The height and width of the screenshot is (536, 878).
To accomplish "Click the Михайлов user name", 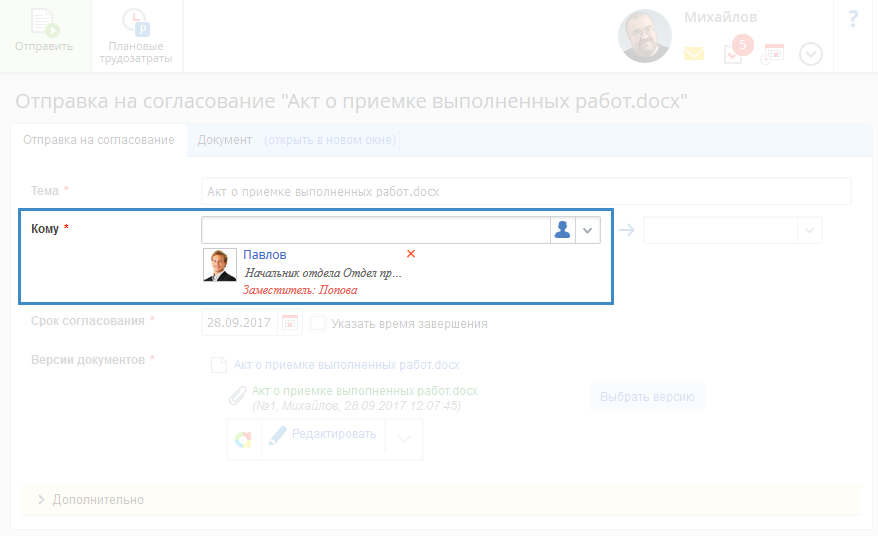I will click(720, 17).
